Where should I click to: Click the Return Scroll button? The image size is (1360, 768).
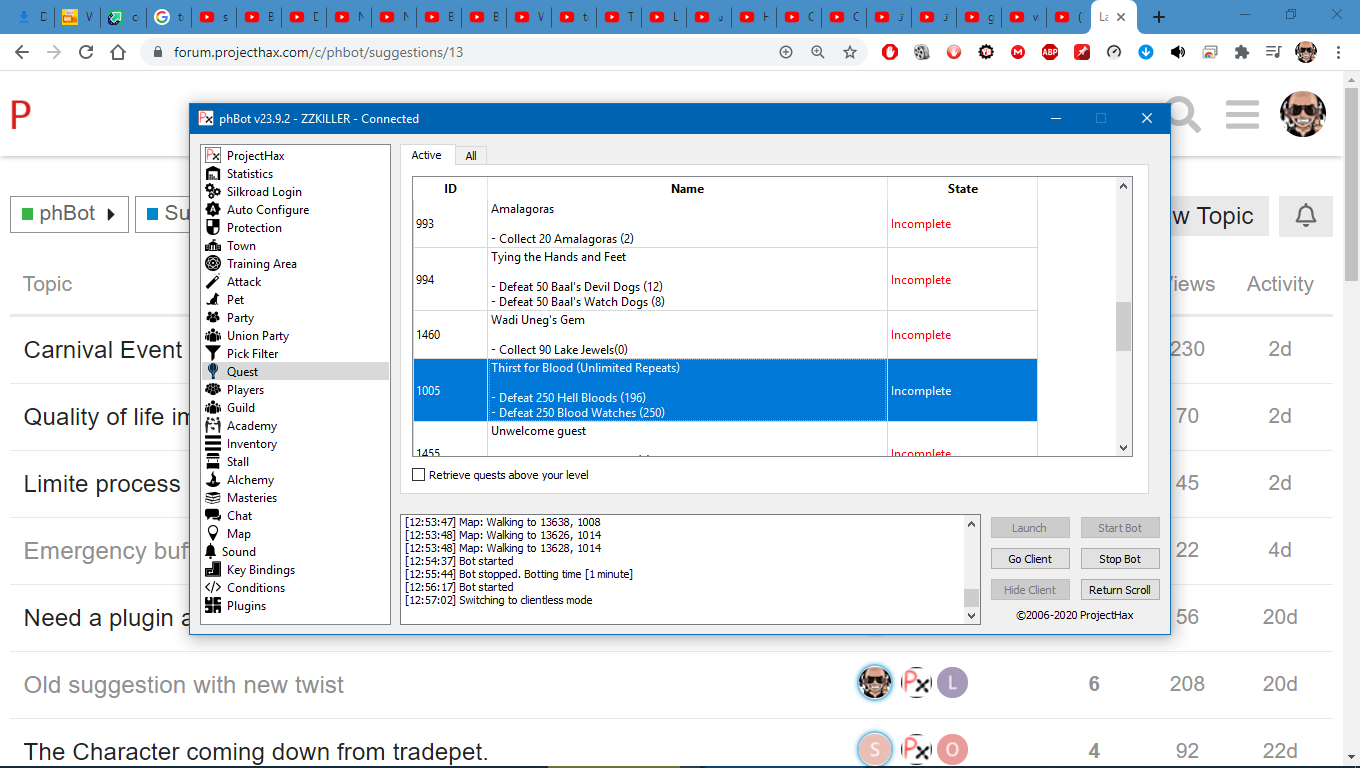1119,590
